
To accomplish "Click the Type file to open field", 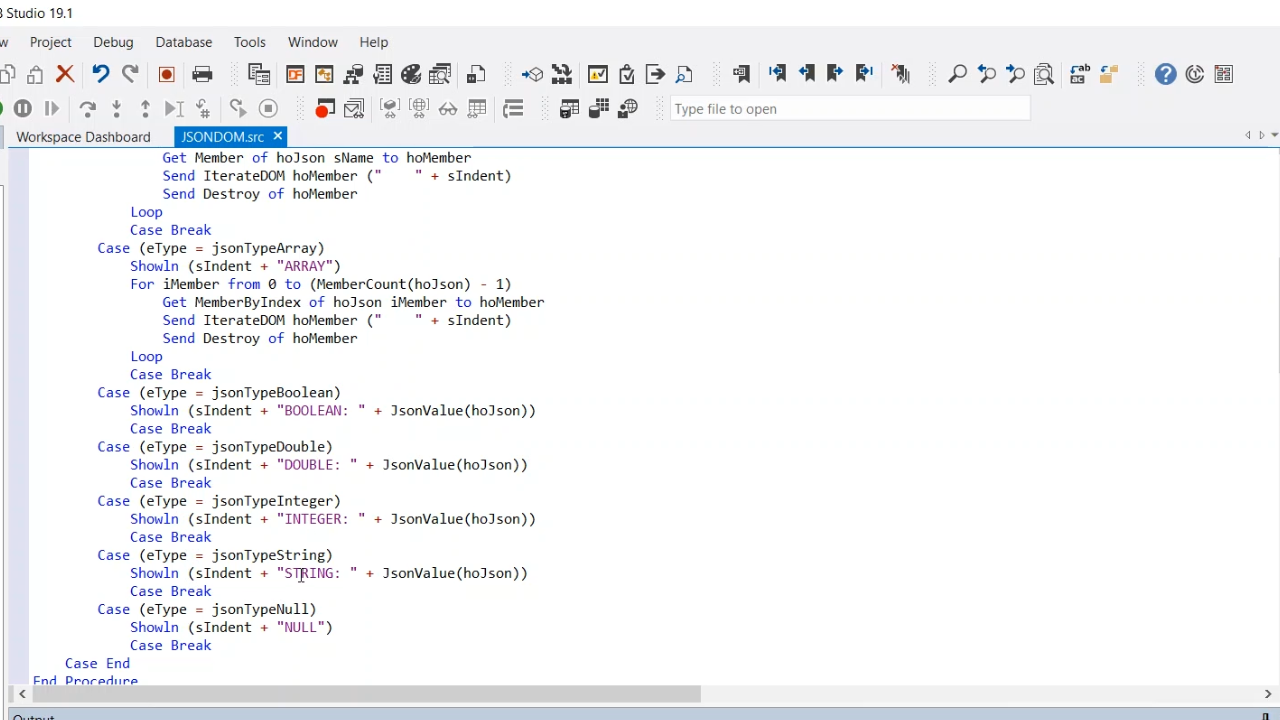I will click(x=850, y=109).
